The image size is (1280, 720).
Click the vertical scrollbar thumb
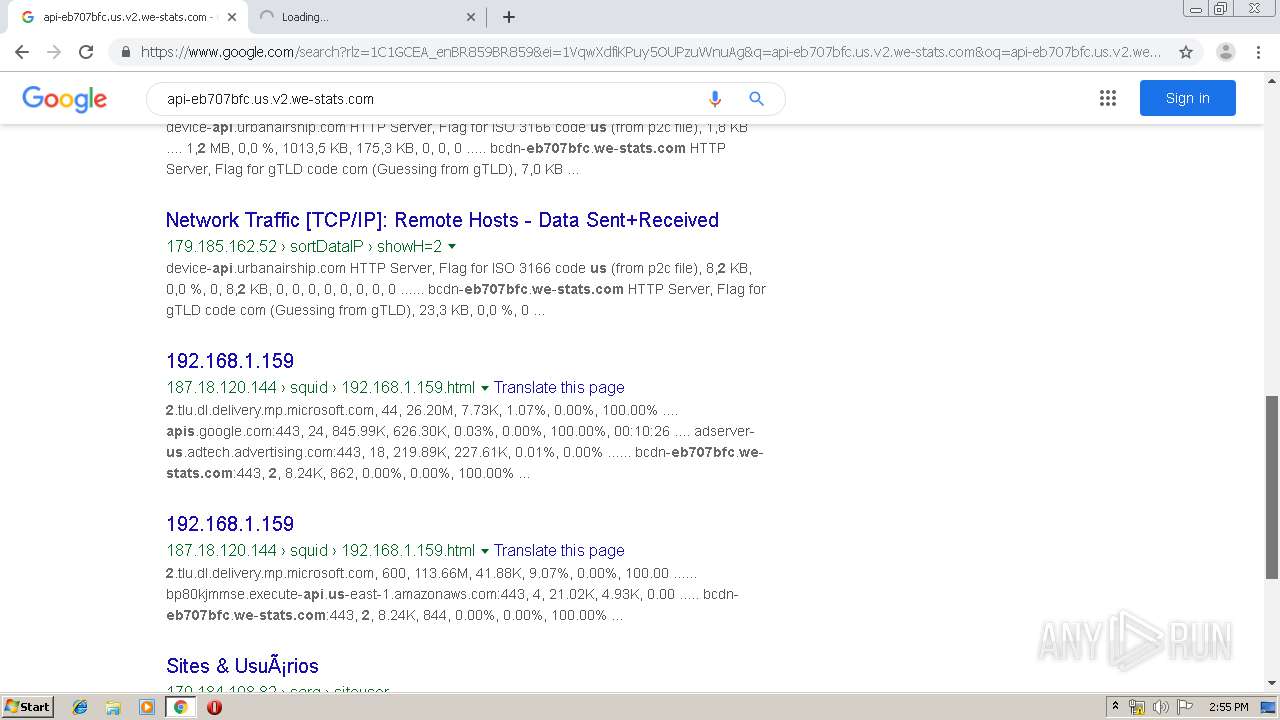point(1272,487)
